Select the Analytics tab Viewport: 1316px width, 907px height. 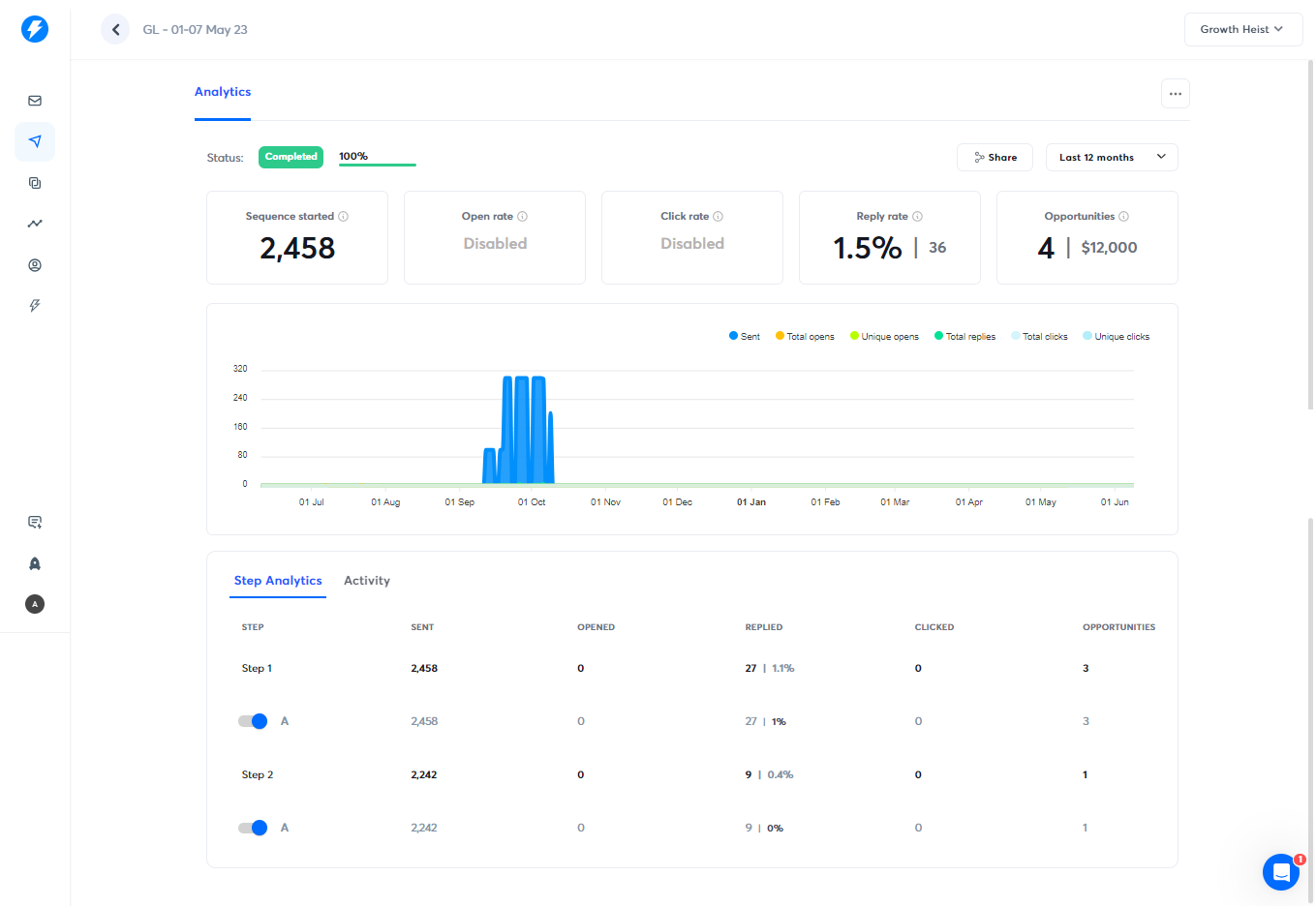coord(223,92)
